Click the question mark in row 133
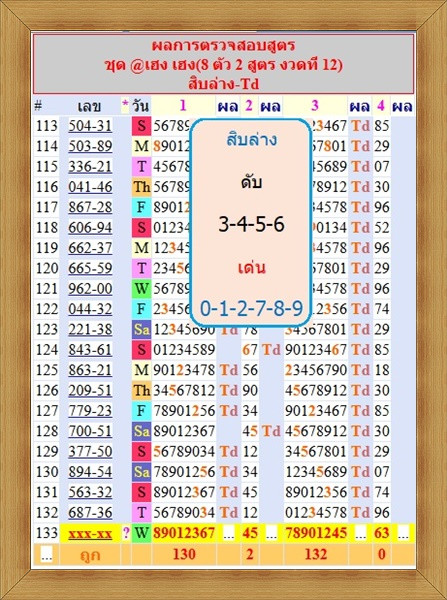The image size is (447, 600). pos(126,533)
